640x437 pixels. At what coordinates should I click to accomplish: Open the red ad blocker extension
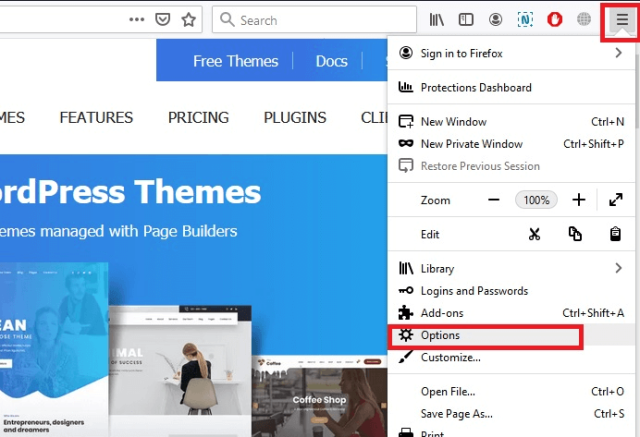click(x=554, y=19)
